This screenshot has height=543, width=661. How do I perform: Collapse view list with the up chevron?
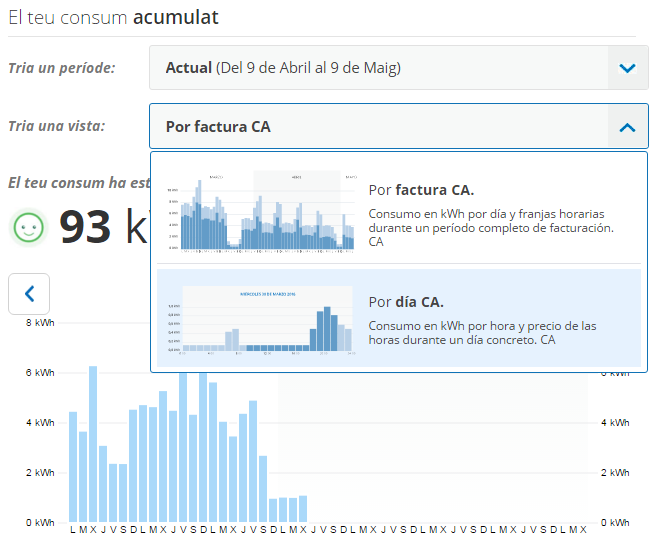point(627,127)
